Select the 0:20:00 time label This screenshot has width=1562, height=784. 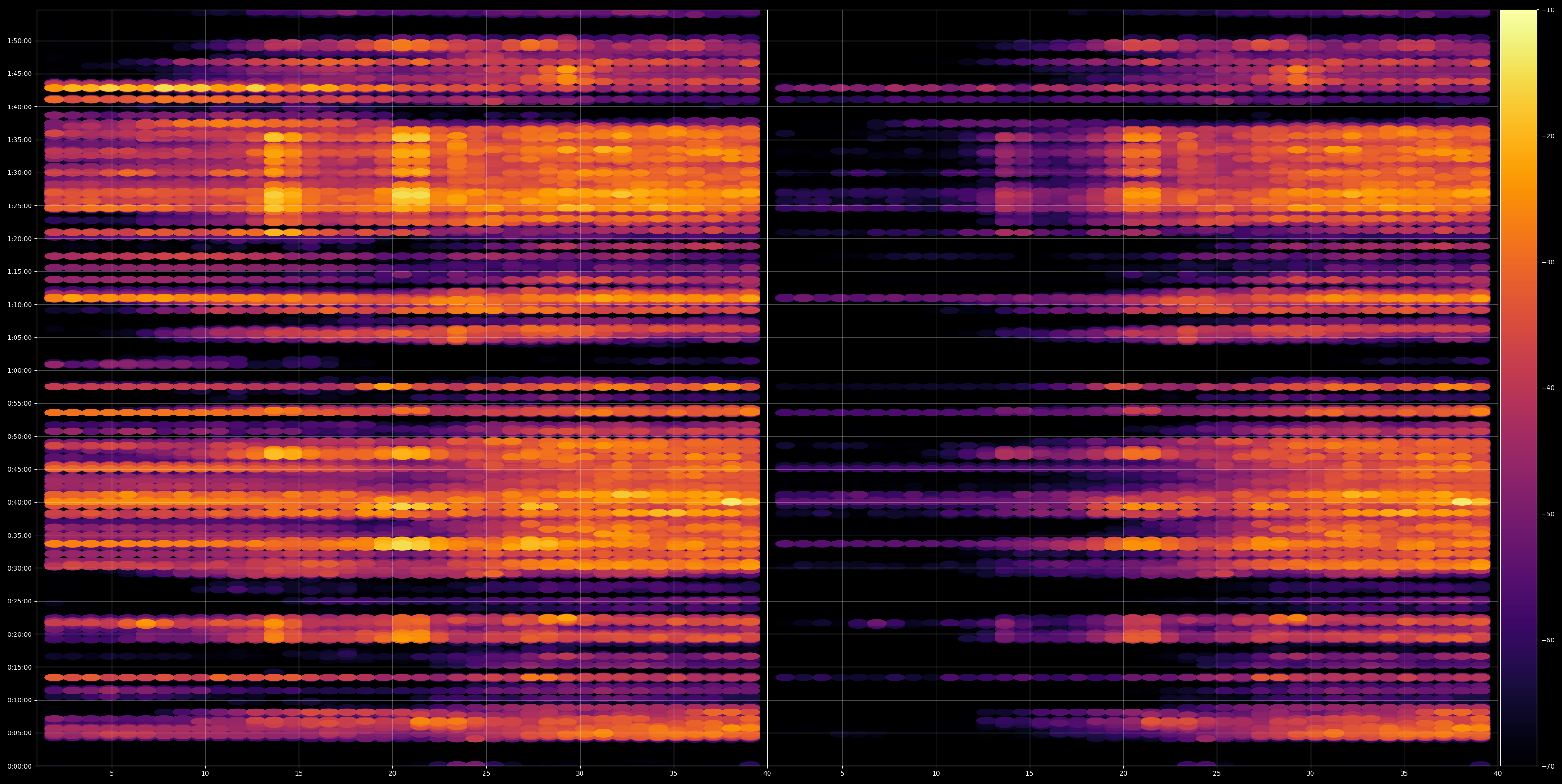19,634
